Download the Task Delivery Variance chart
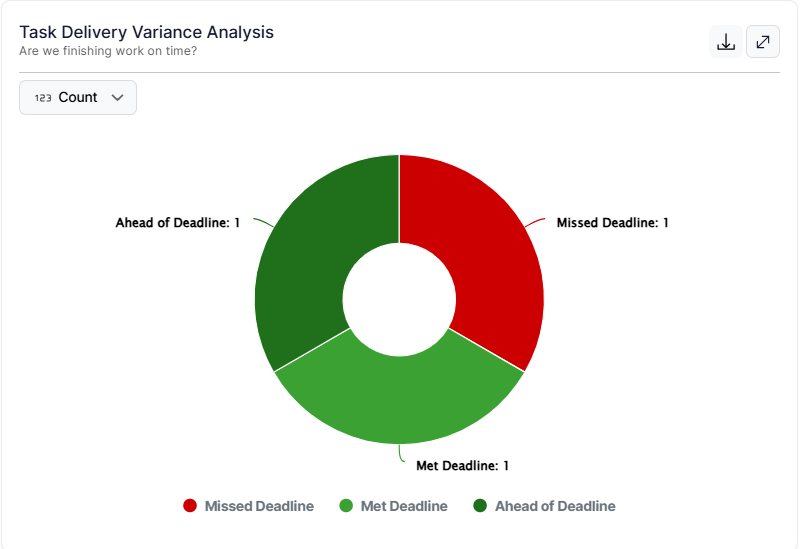The width and height of the screenshot is (801, 549). 726,42
